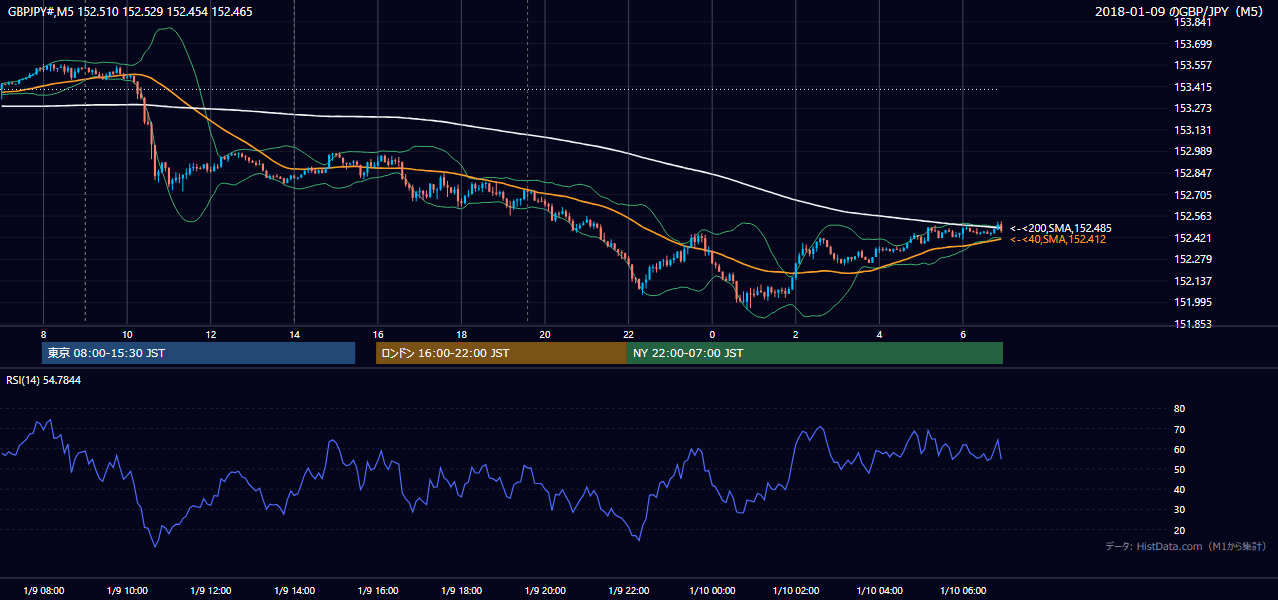Click the 152.847 price axis label
The width and height of the screenshot is (1278, 600).
[1192, 173]
